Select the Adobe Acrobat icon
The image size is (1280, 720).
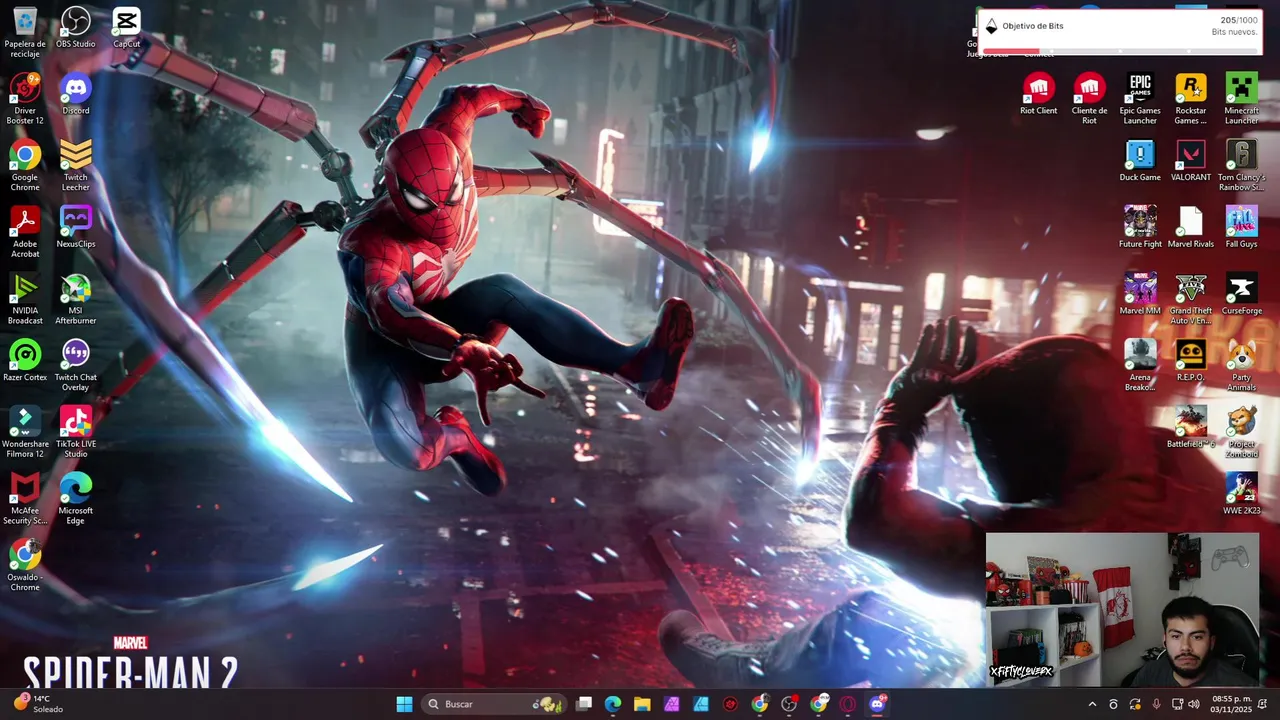pos(25,232)
